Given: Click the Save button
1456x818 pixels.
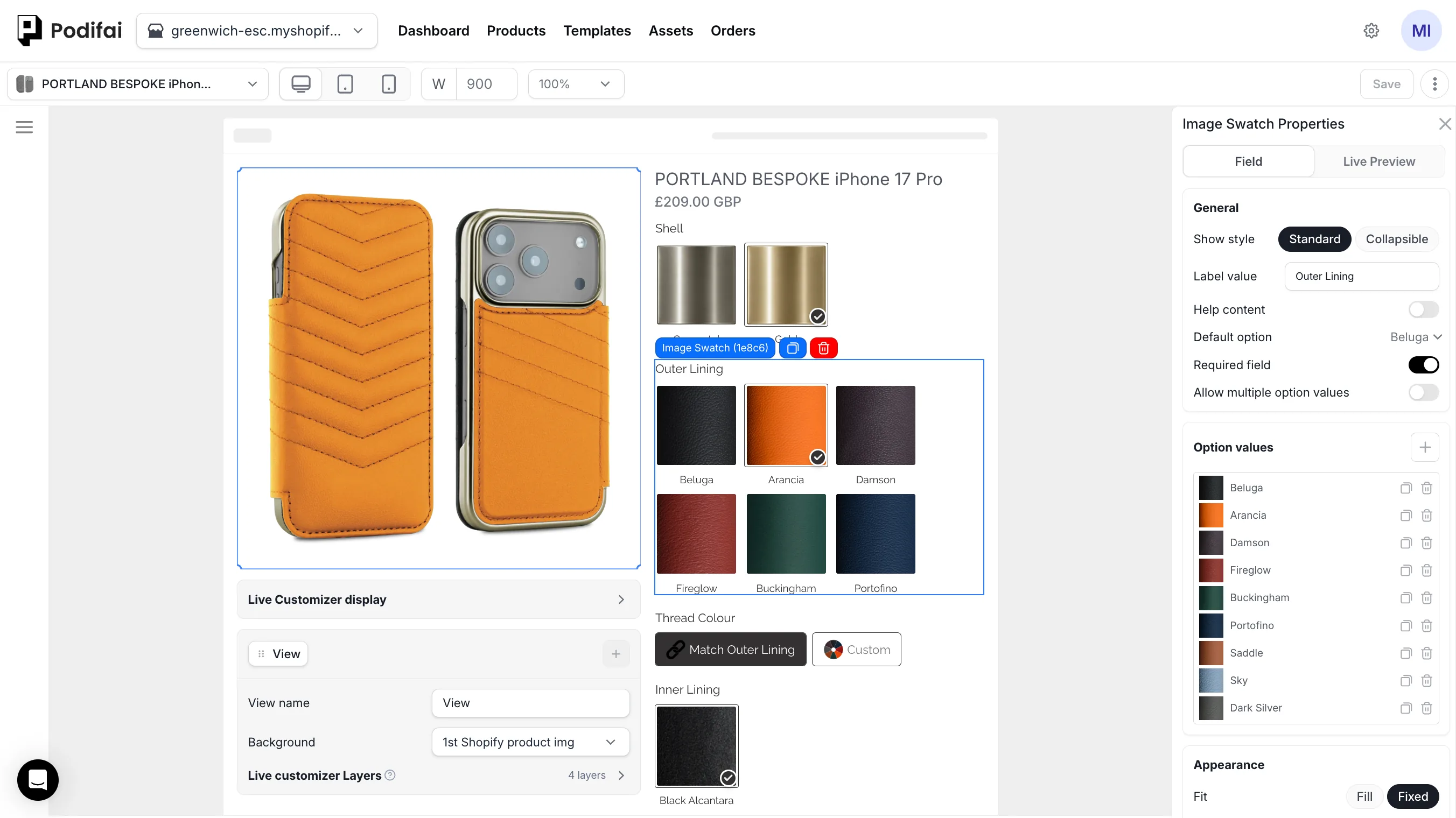Looking at the screenshot, I should [1387, 84].
